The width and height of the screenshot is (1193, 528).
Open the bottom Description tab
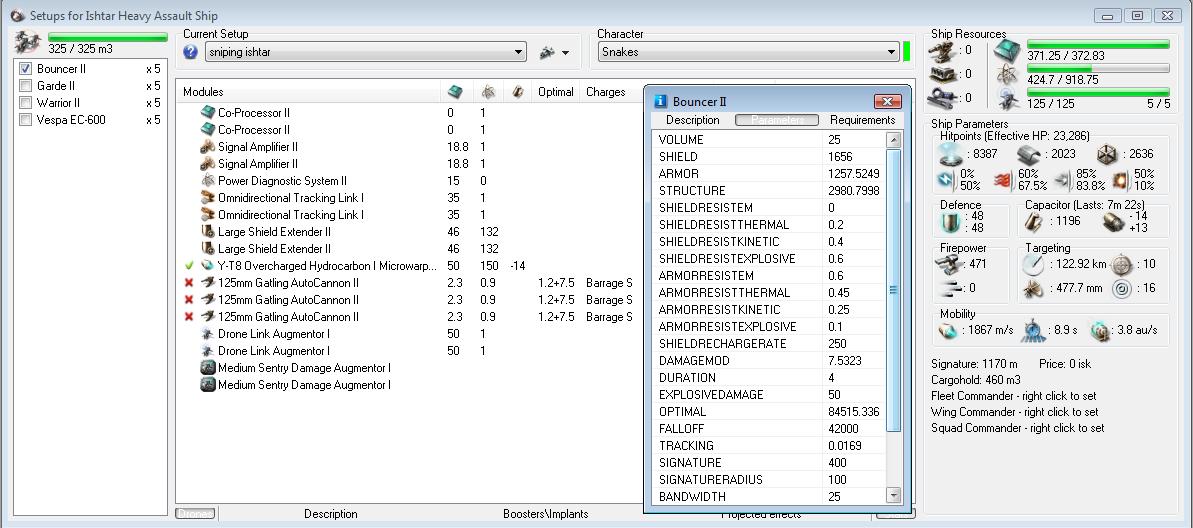[331, 514]
